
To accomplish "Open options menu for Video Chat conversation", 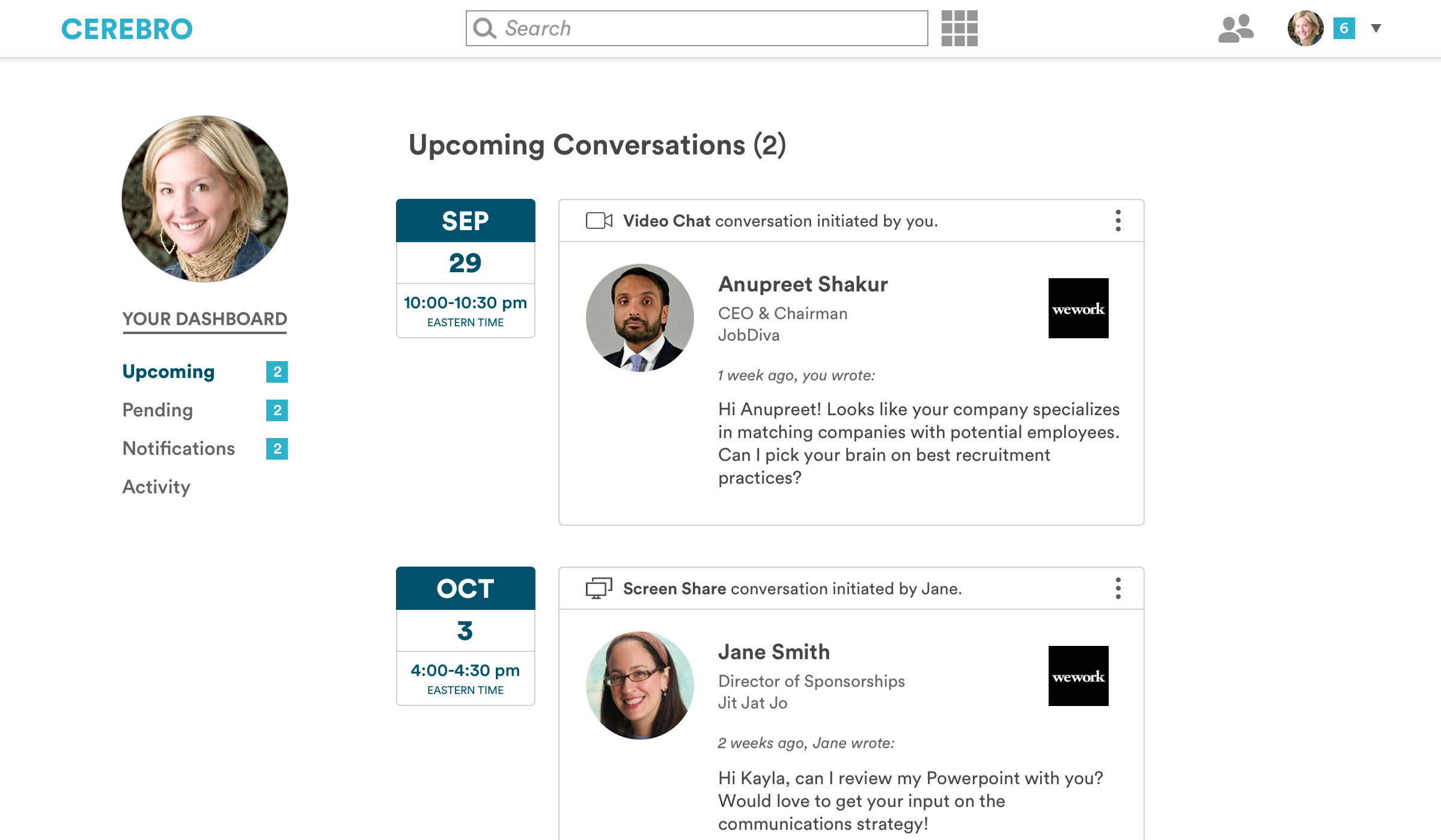I will point(1118,221).
